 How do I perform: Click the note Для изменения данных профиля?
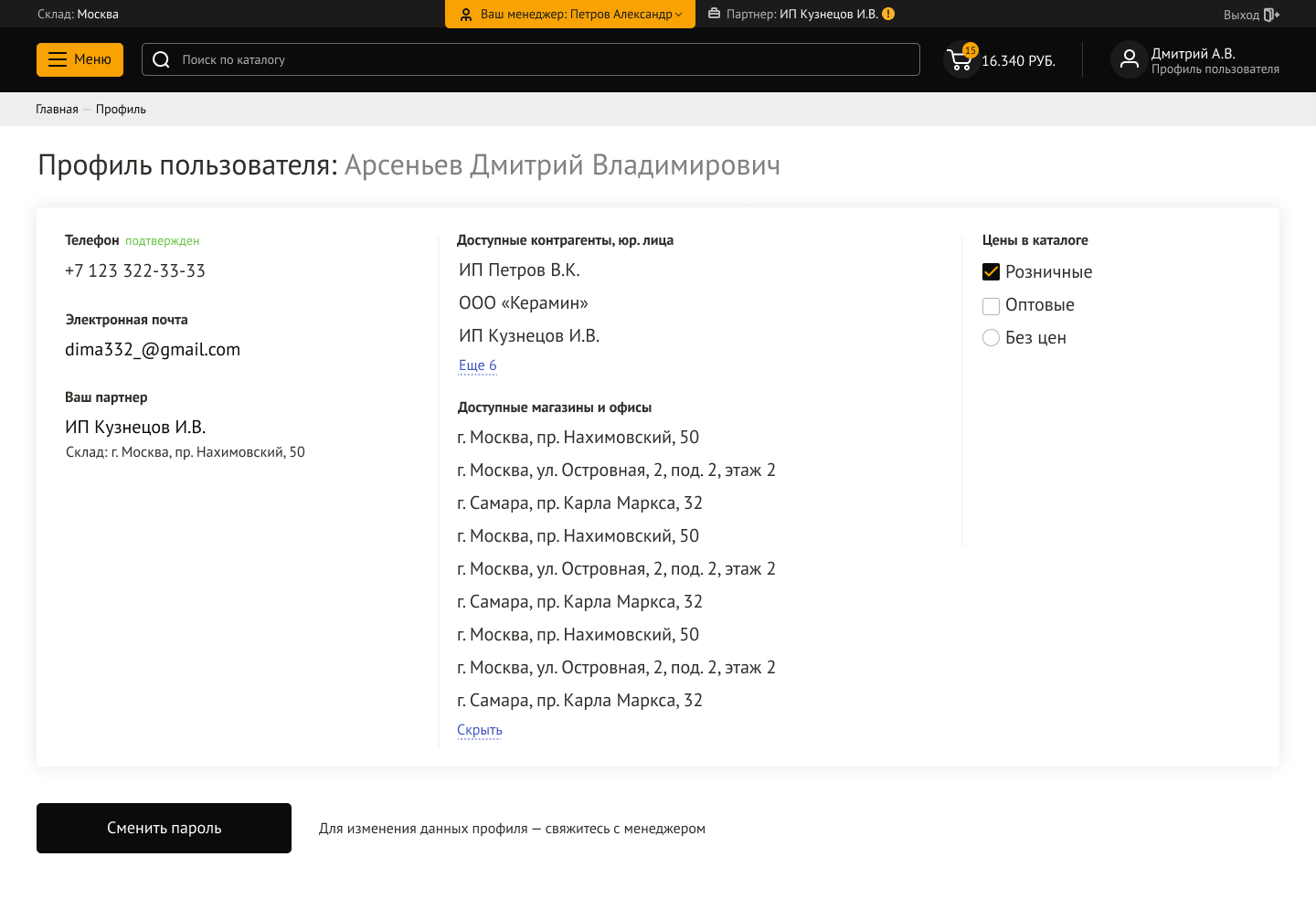[x=512, y=829]
